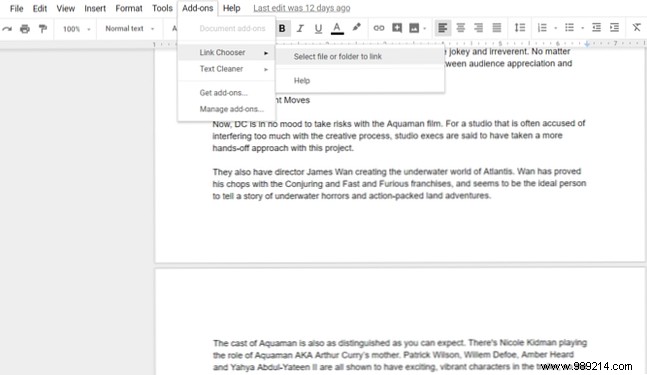
Task: Print the document with printer icon
Action: tap(25, 28)
